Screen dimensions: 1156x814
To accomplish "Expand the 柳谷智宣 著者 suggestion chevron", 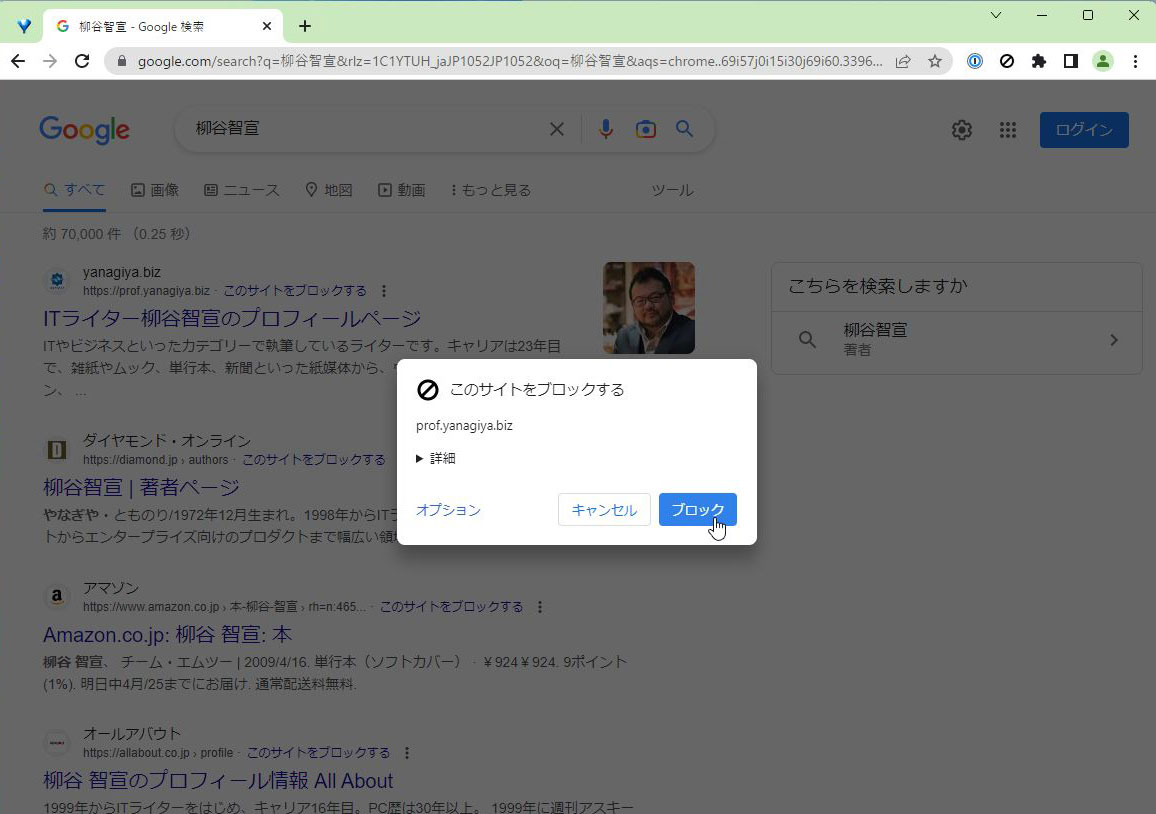I will [x=1114, y=340].
